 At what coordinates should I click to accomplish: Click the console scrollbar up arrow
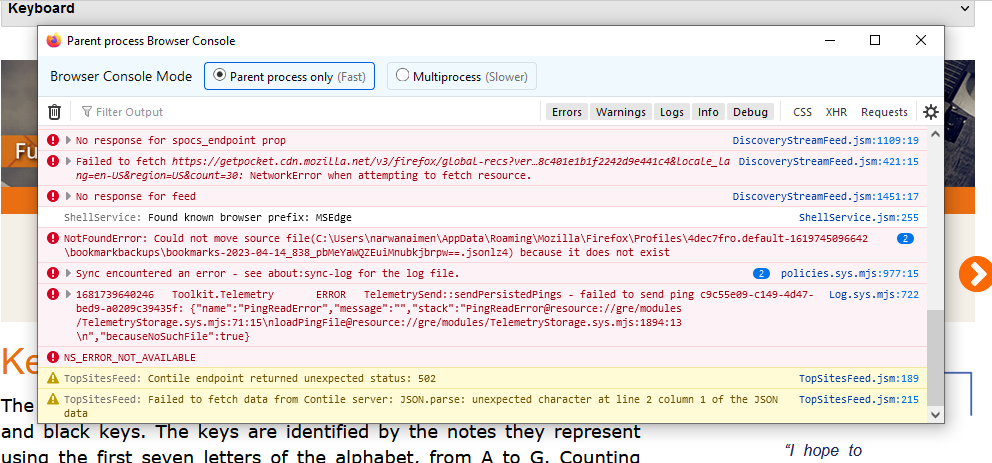click(x=934, y=133)
